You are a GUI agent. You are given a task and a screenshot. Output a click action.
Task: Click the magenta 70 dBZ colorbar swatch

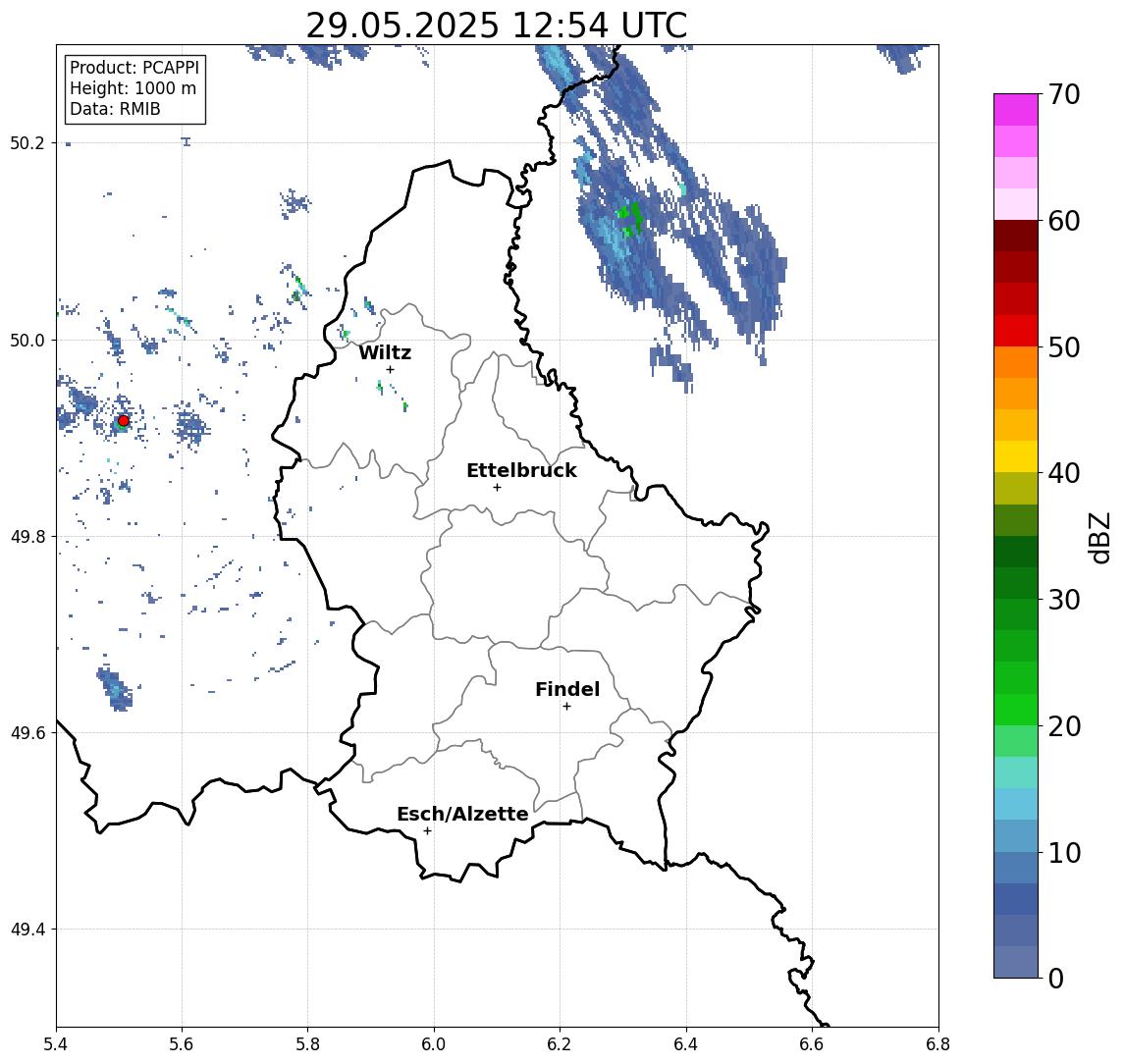click(x=1016, y=110)
